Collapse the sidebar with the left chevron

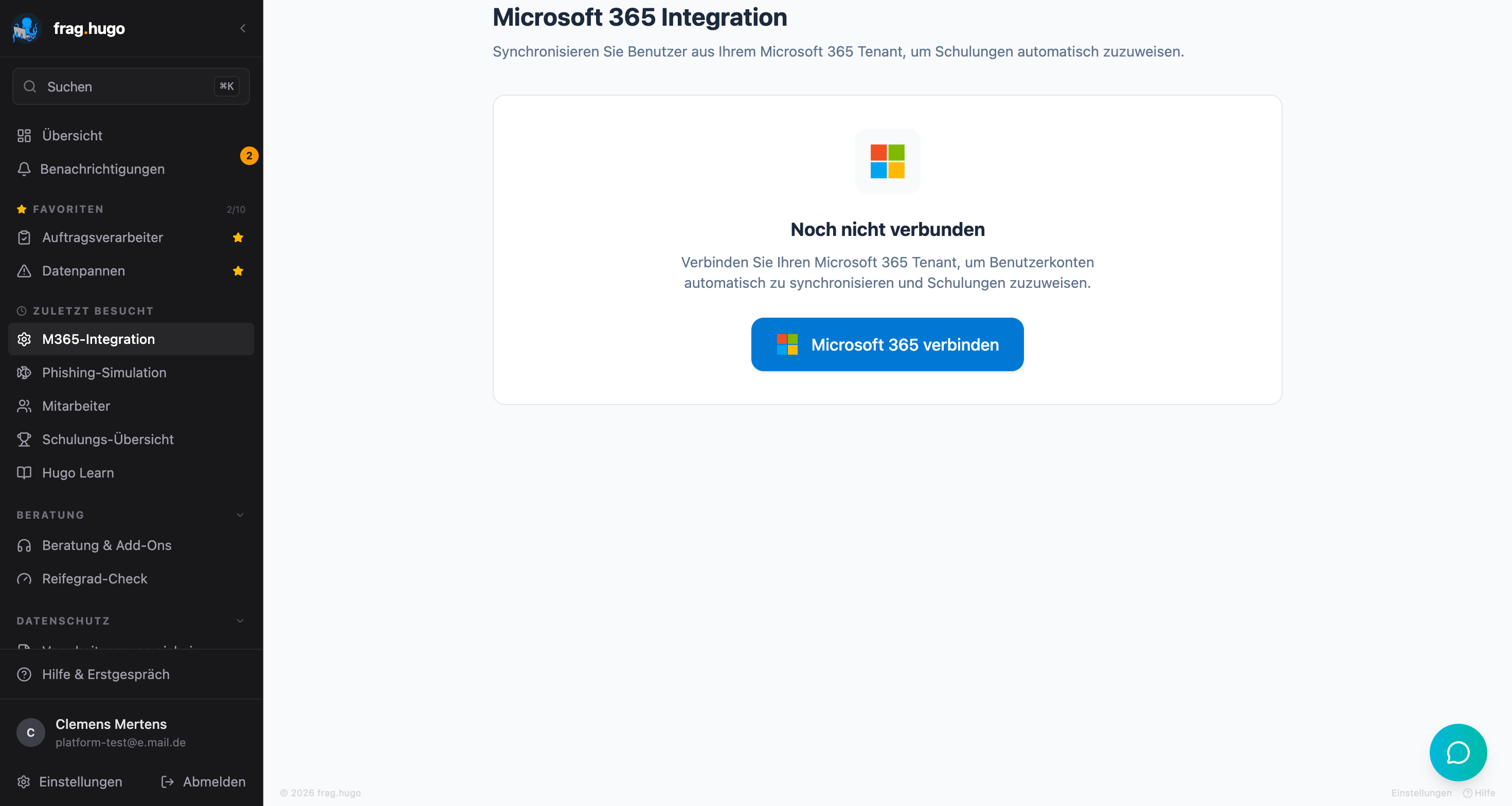coord(243,28)
